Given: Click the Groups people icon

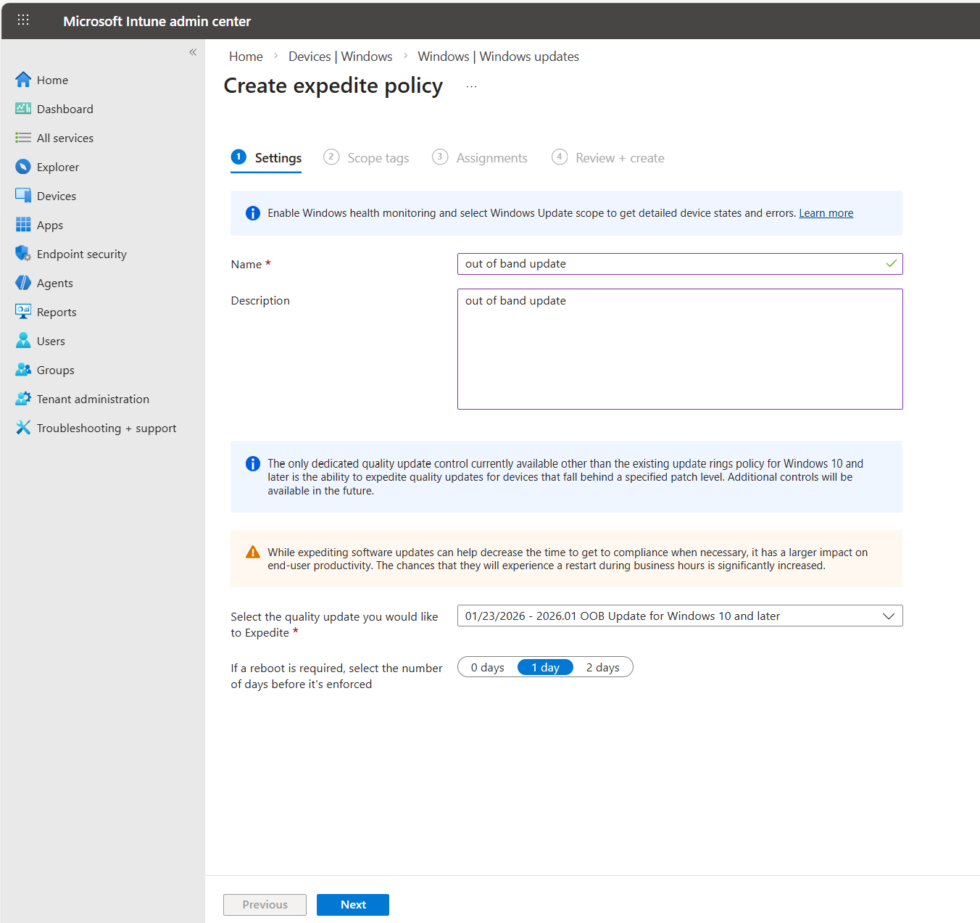Looking at the screenshot, I should [23, 369].
